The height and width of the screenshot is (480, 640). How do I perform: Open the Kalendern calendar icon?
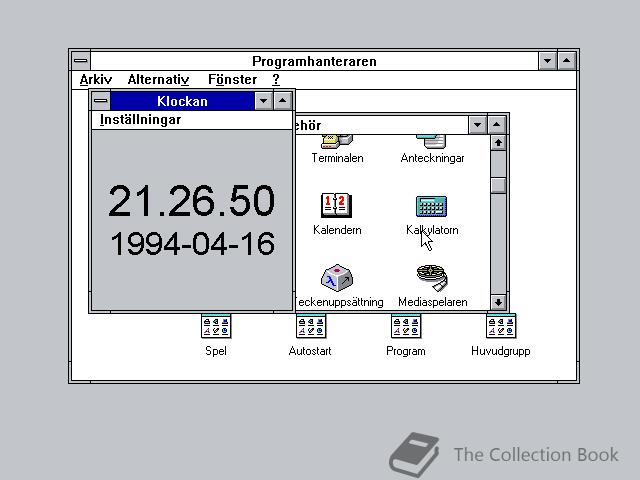pyautogui.click(x=336, y=205)
